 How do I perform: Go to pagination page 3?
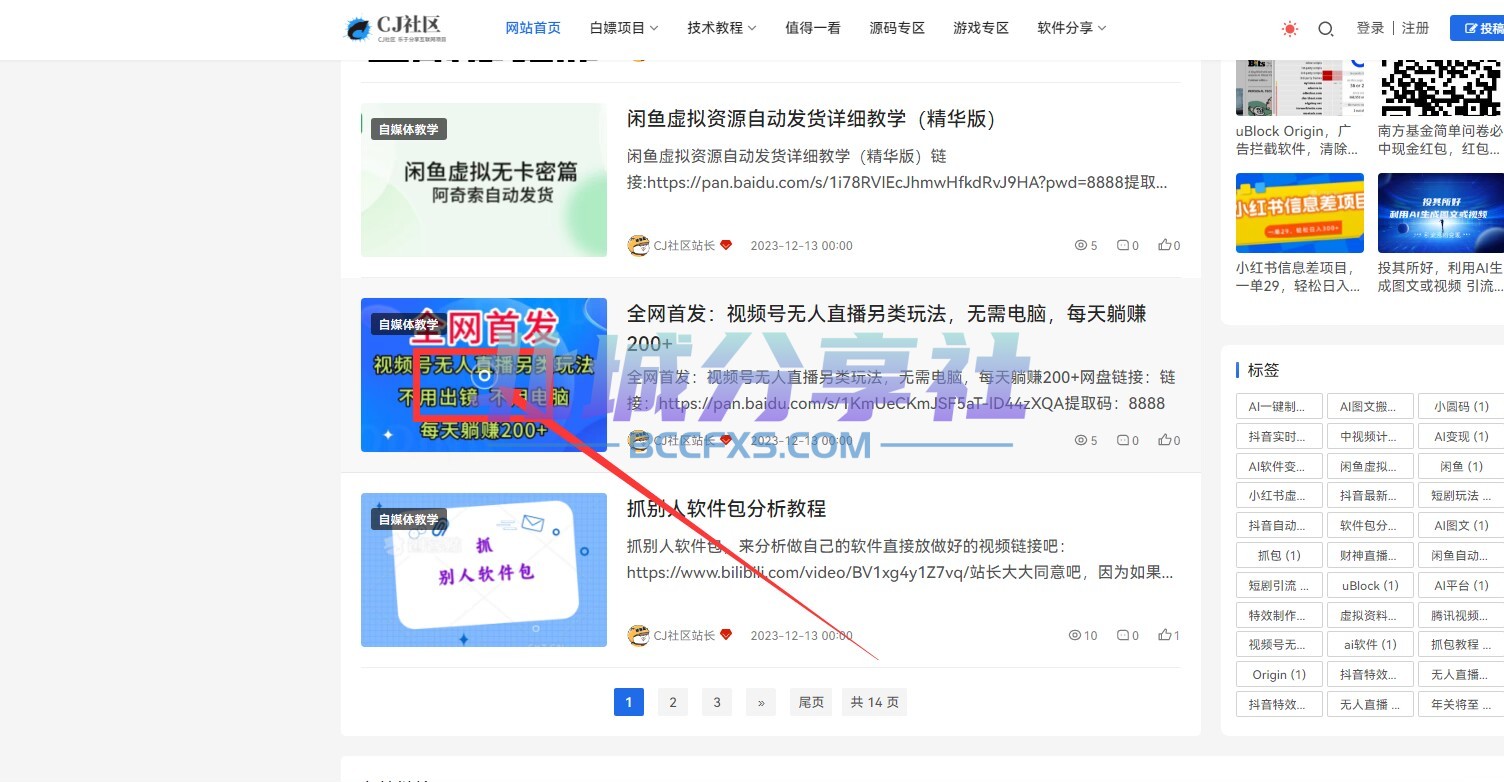[717, 702]
